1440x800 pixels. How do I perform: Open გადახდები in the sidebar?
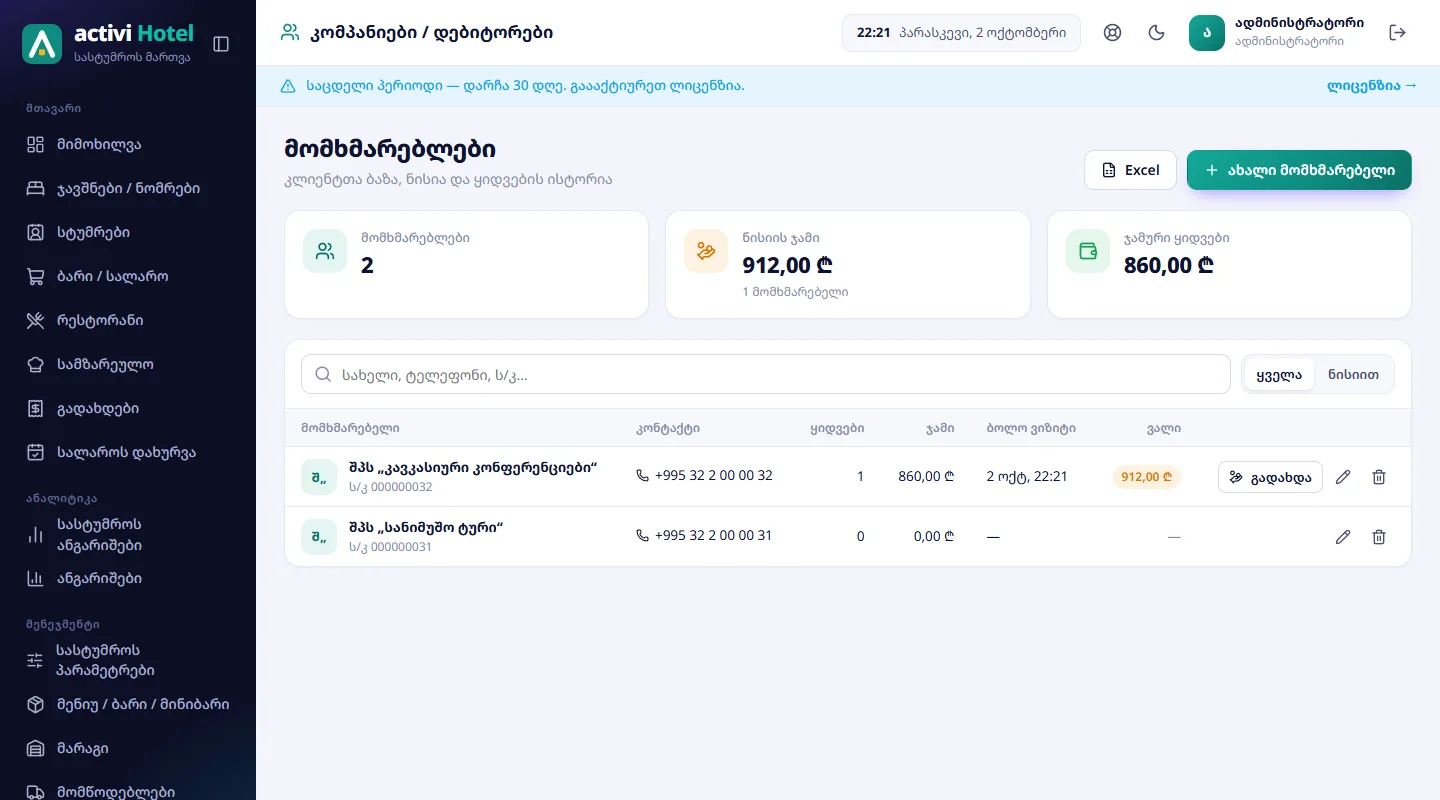pyautogui.click(x=128, y=408)
